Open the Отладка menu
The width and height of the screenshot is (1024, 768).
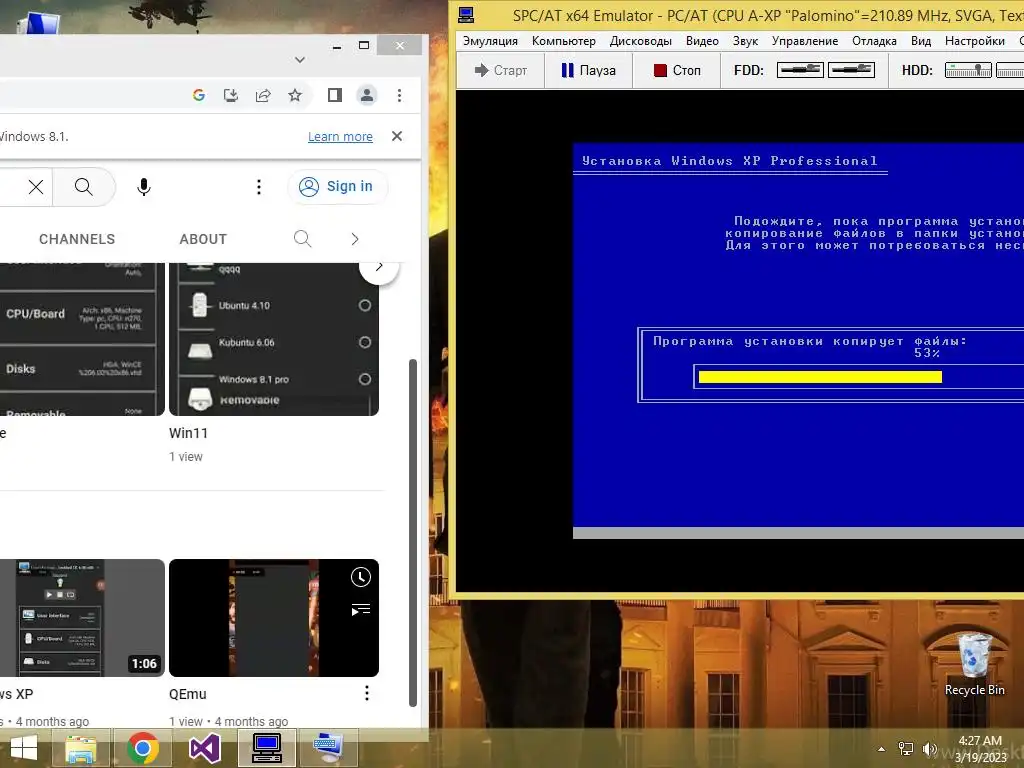point(874,41)
